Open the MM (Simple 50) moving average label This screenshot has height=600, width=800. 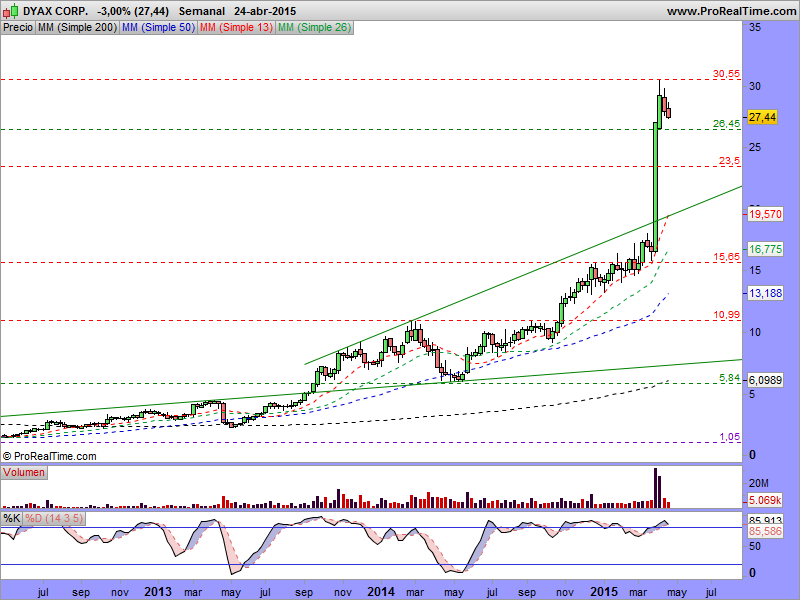(158, 28)
